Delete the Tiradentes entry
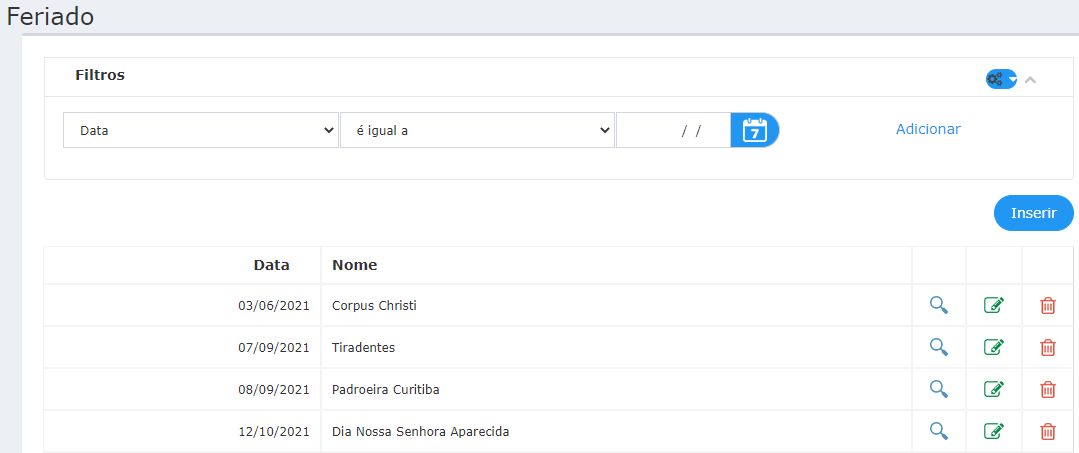The image size is (1079, 453). coord(1047,348)
